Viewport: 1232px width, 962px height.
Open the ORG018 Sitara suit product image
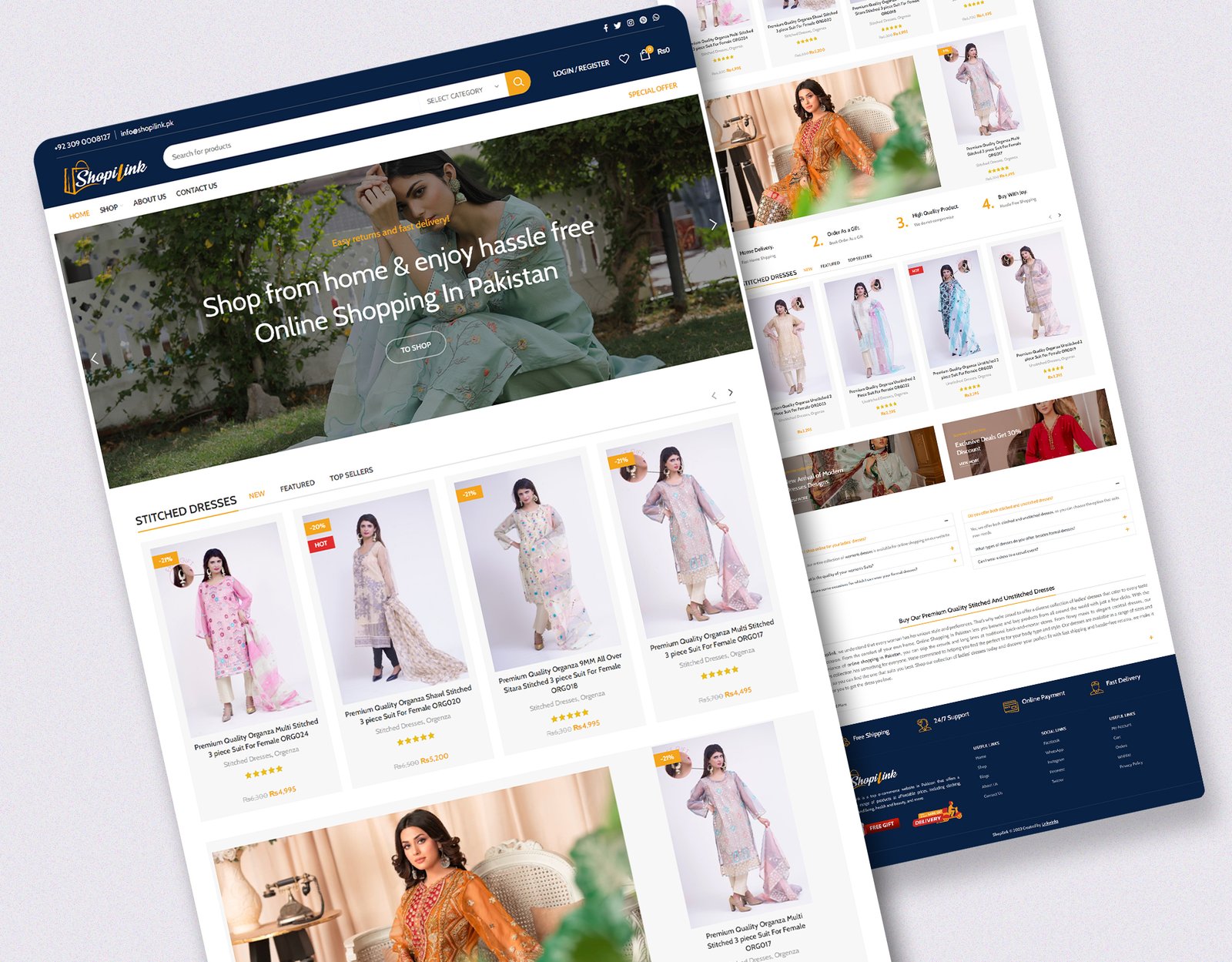pyautogui.click(x=537, y=564)
